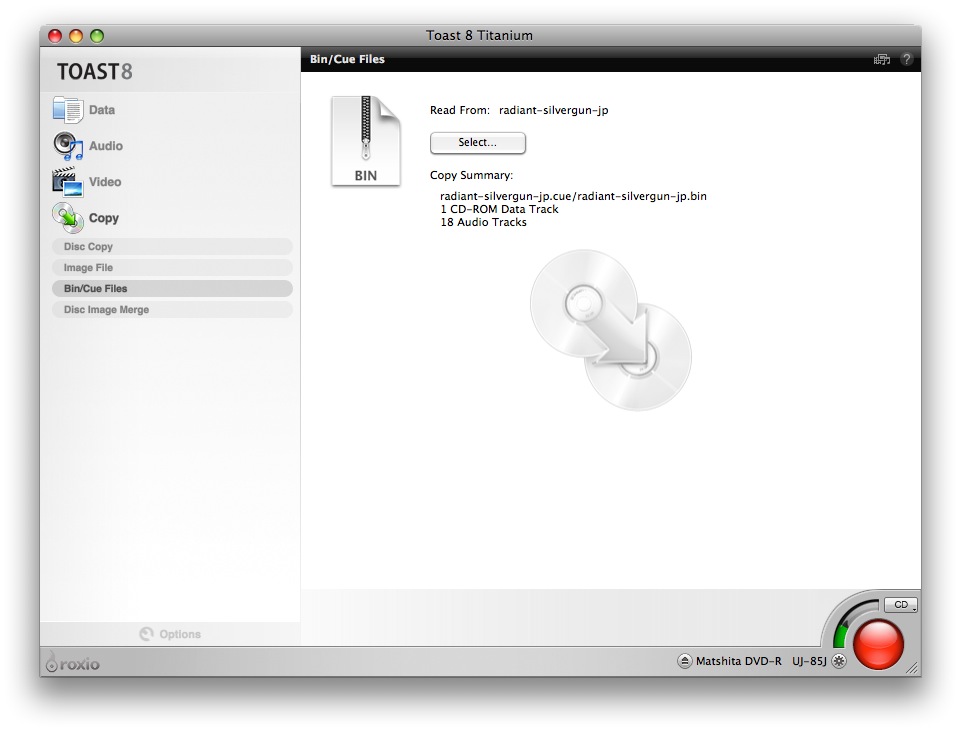Click the Select... button
The height and width of the screenshot is (732, 961).
(477, 142)
